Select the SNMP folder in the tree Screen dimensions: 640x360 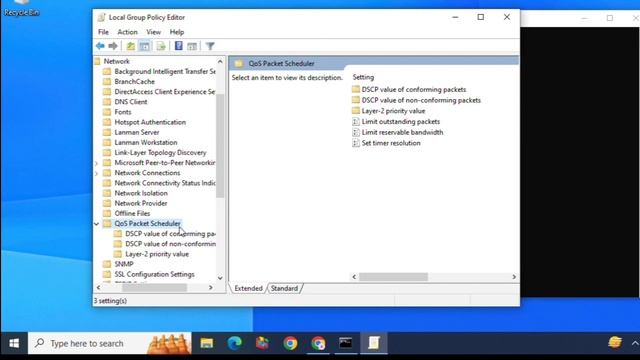(x=124, y=264)
